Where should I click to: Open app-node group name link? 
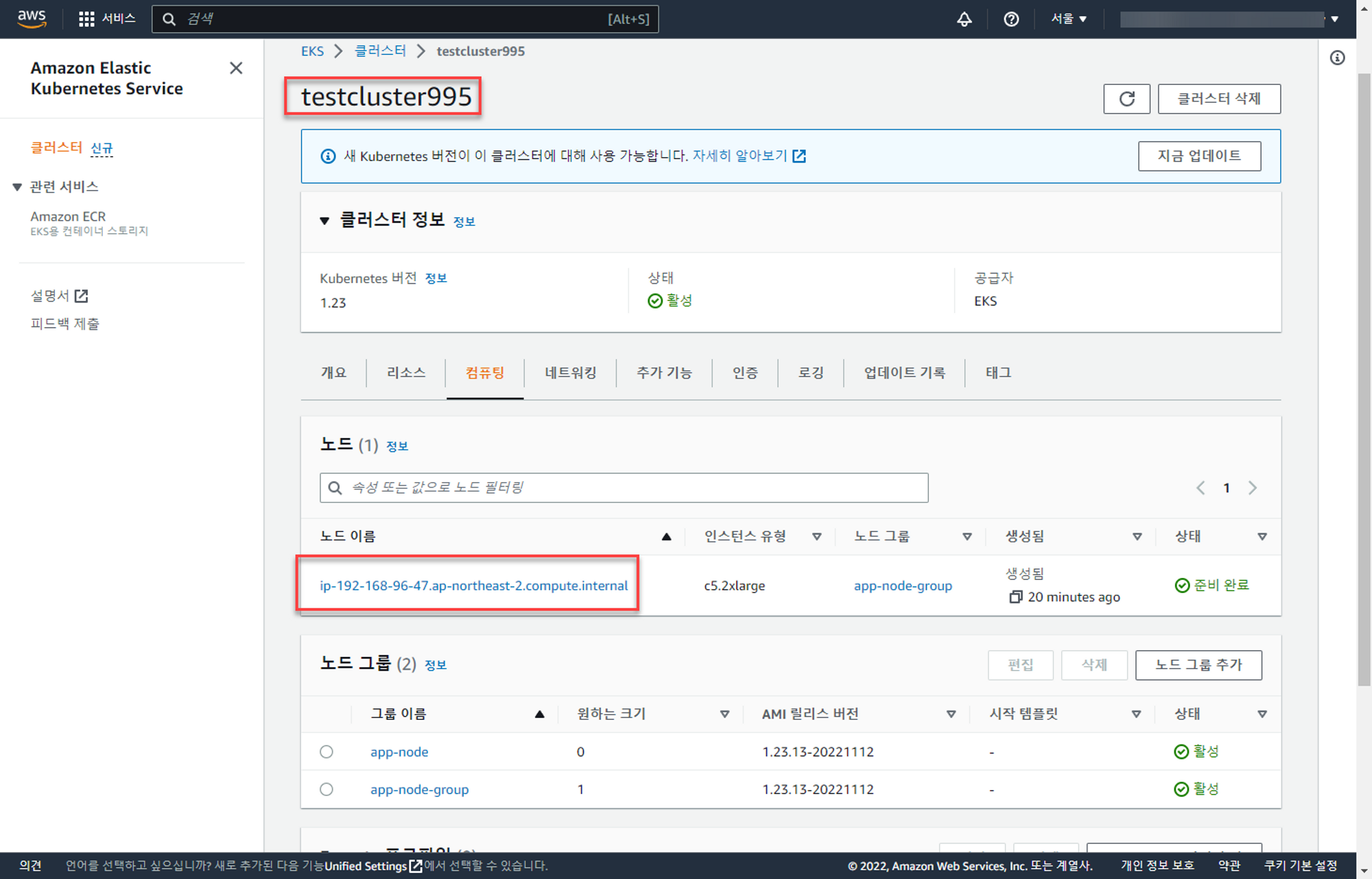[x=399, y=751]
